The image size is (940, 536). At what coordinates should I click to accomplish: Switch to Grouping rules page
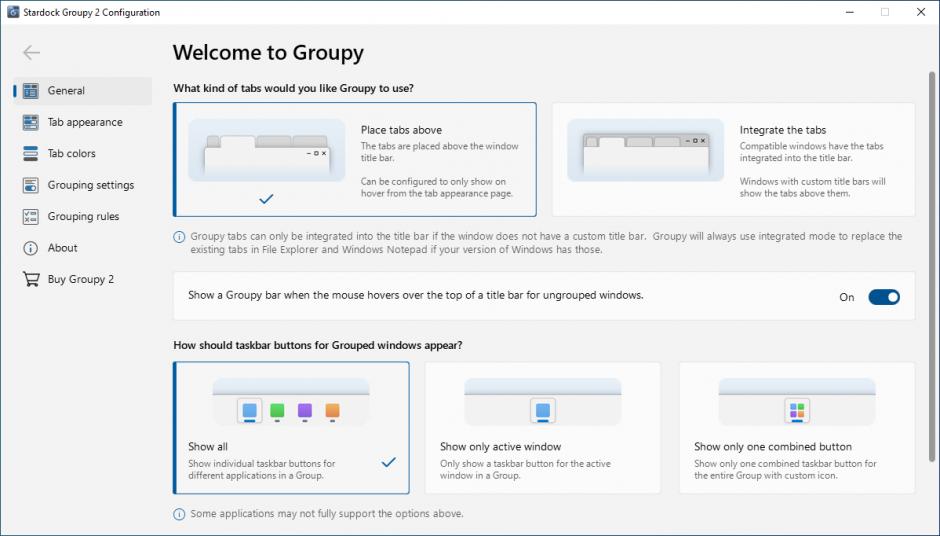(x=83, y=216)
